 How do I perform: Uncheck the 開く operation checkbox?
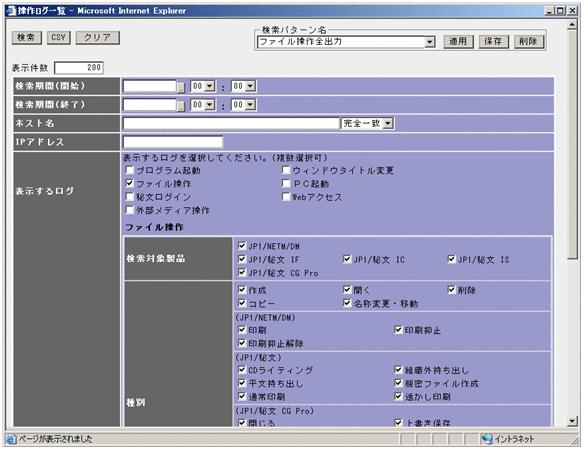coord(347,290)
